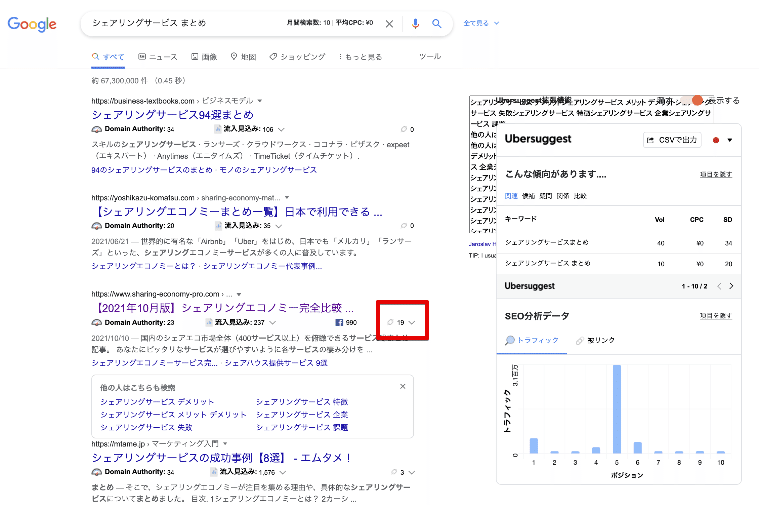Click the hide link beside SEO分析データ
This screenshot has height=505, width=759.
tap(715, 316)
